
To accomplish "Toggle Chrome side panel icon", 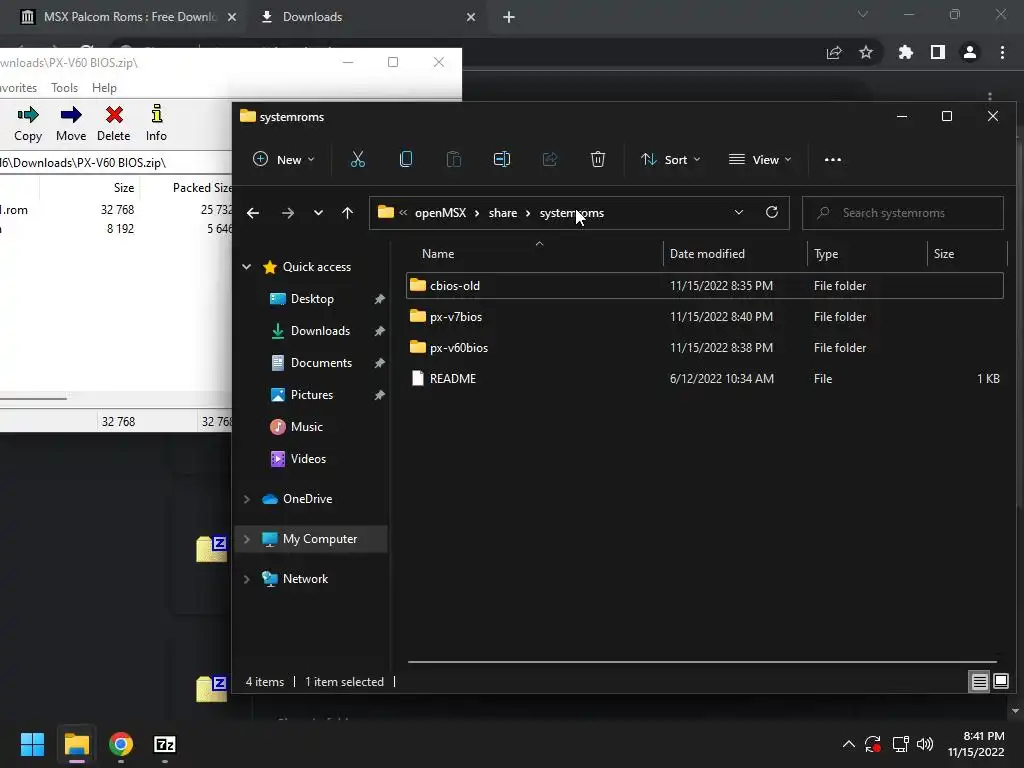I will (x=938, y=52).
